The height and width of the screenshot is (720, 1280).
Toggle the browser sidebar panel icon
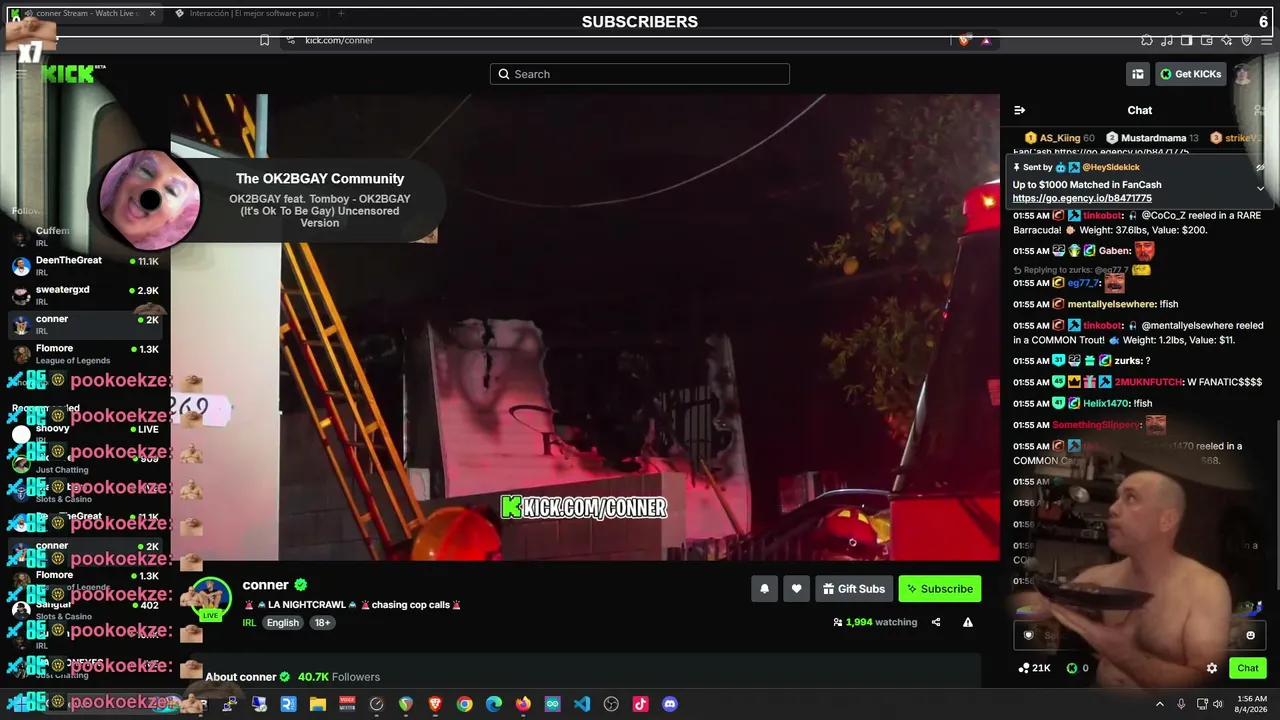click(1187, 40)
